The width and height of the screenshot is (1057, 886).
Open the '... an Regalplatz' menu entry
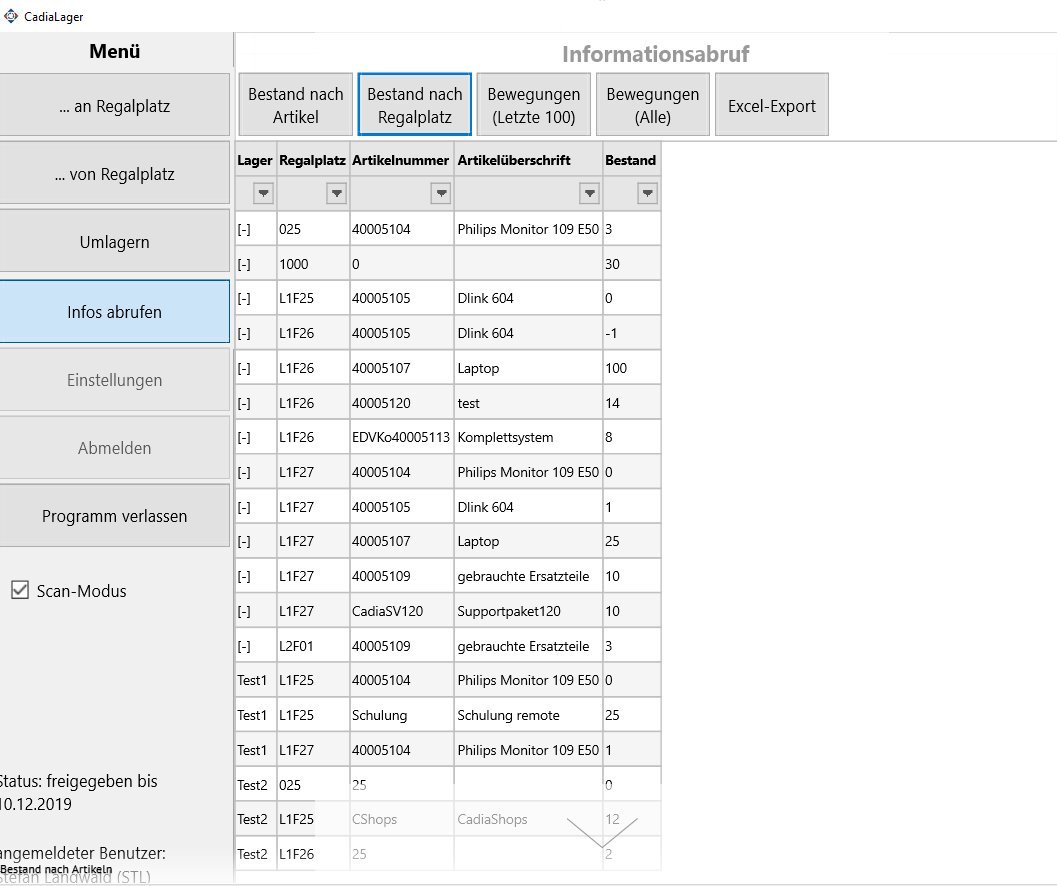tap(114, 106)
